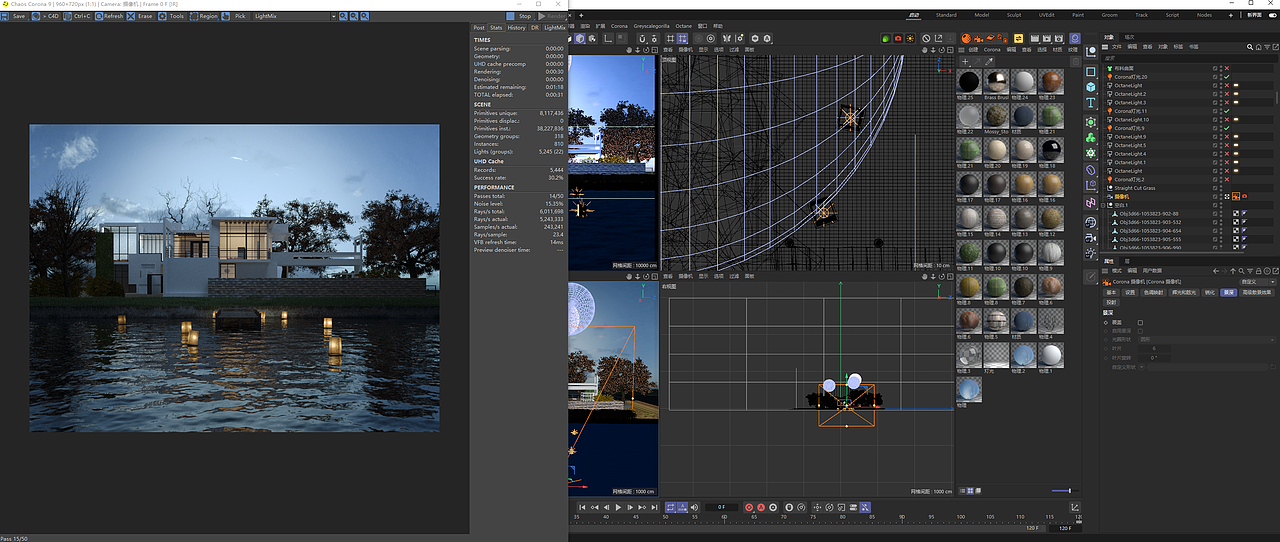The width and height of the screenshot is (1280, 542).
Task: Toggle timeline sound speaker icon
Action: click(x=694, y=507)
